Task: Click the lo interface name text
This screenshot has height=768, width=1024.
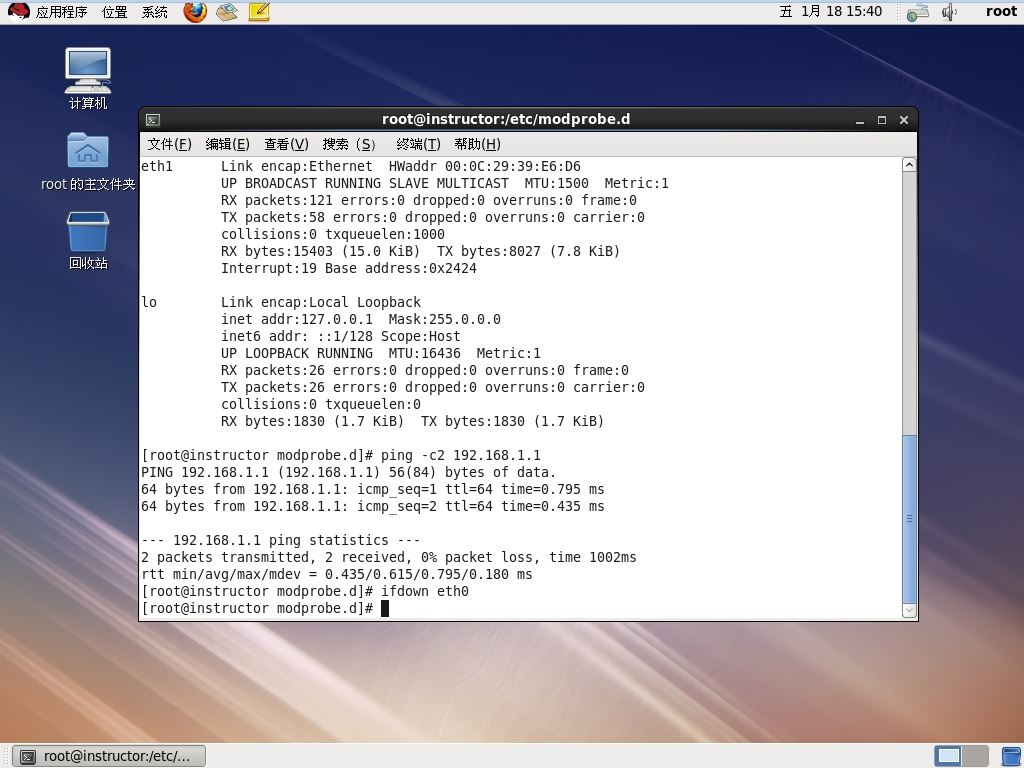Action: pos(149,302)
